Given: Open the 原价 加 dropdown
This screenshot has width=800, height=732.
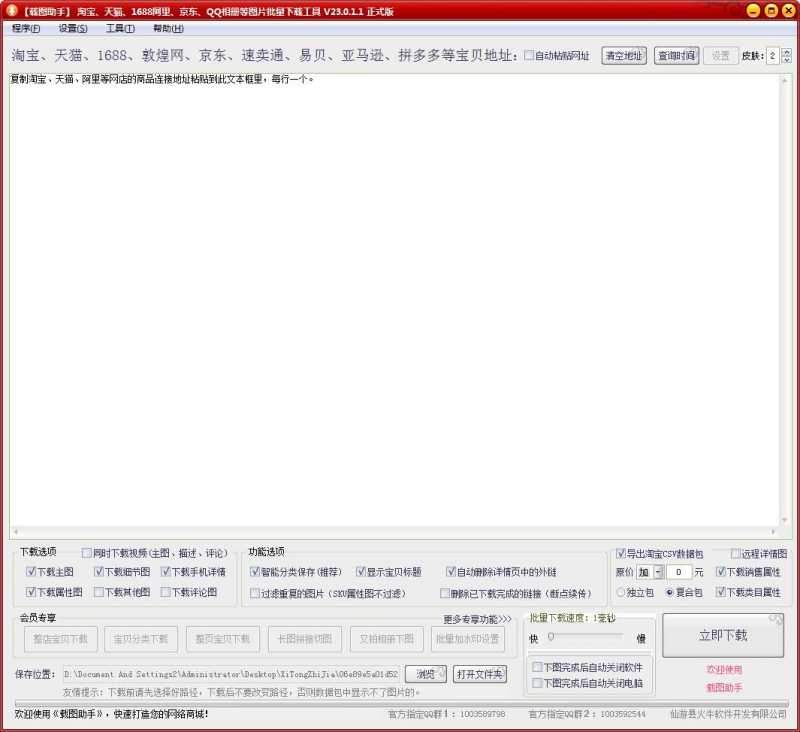Looking at the screenshot, I should (x=650, y=572).
